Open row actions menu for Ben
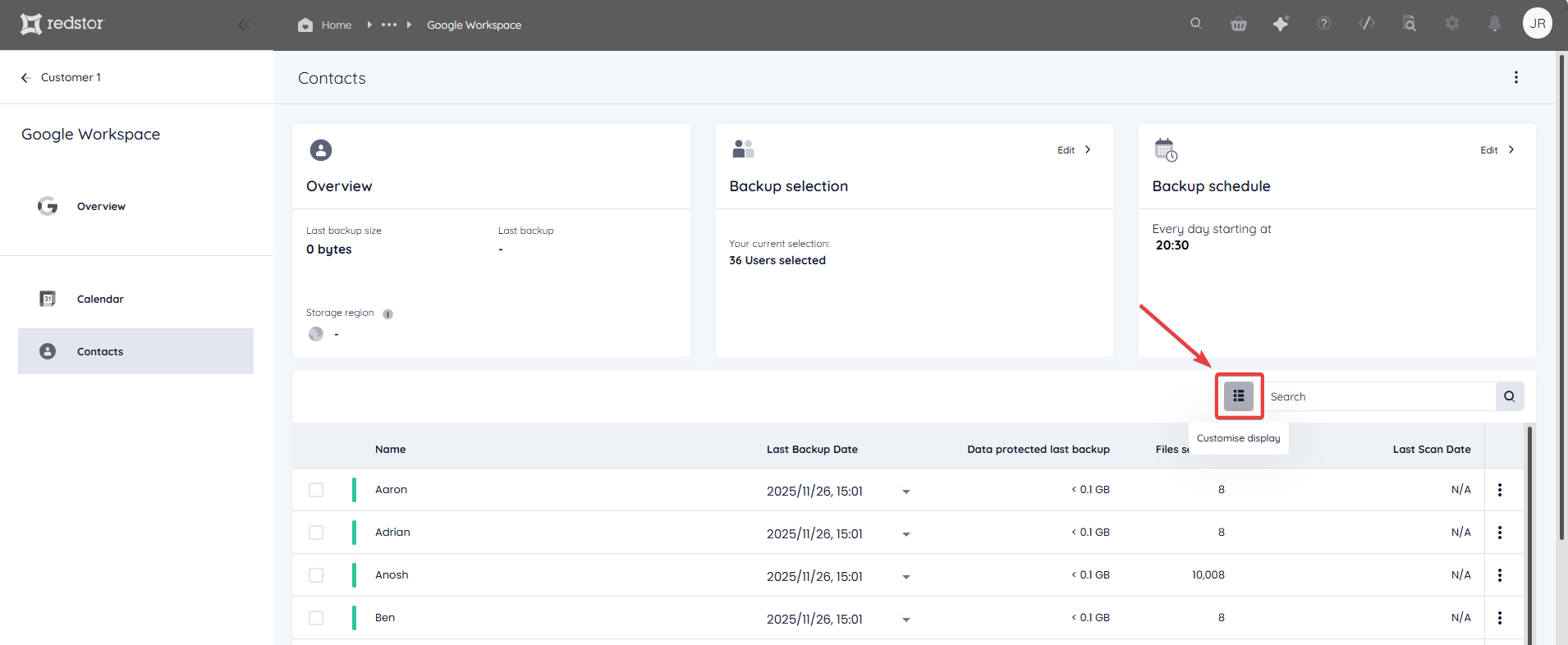 [1500, 618]
